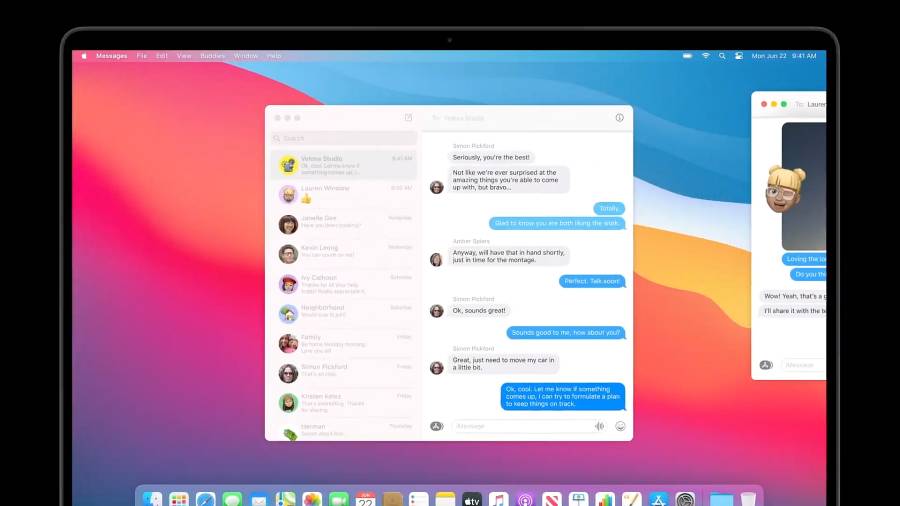
Task: Click the Search field in Messages sidebar
Action: tap(344, 138)
